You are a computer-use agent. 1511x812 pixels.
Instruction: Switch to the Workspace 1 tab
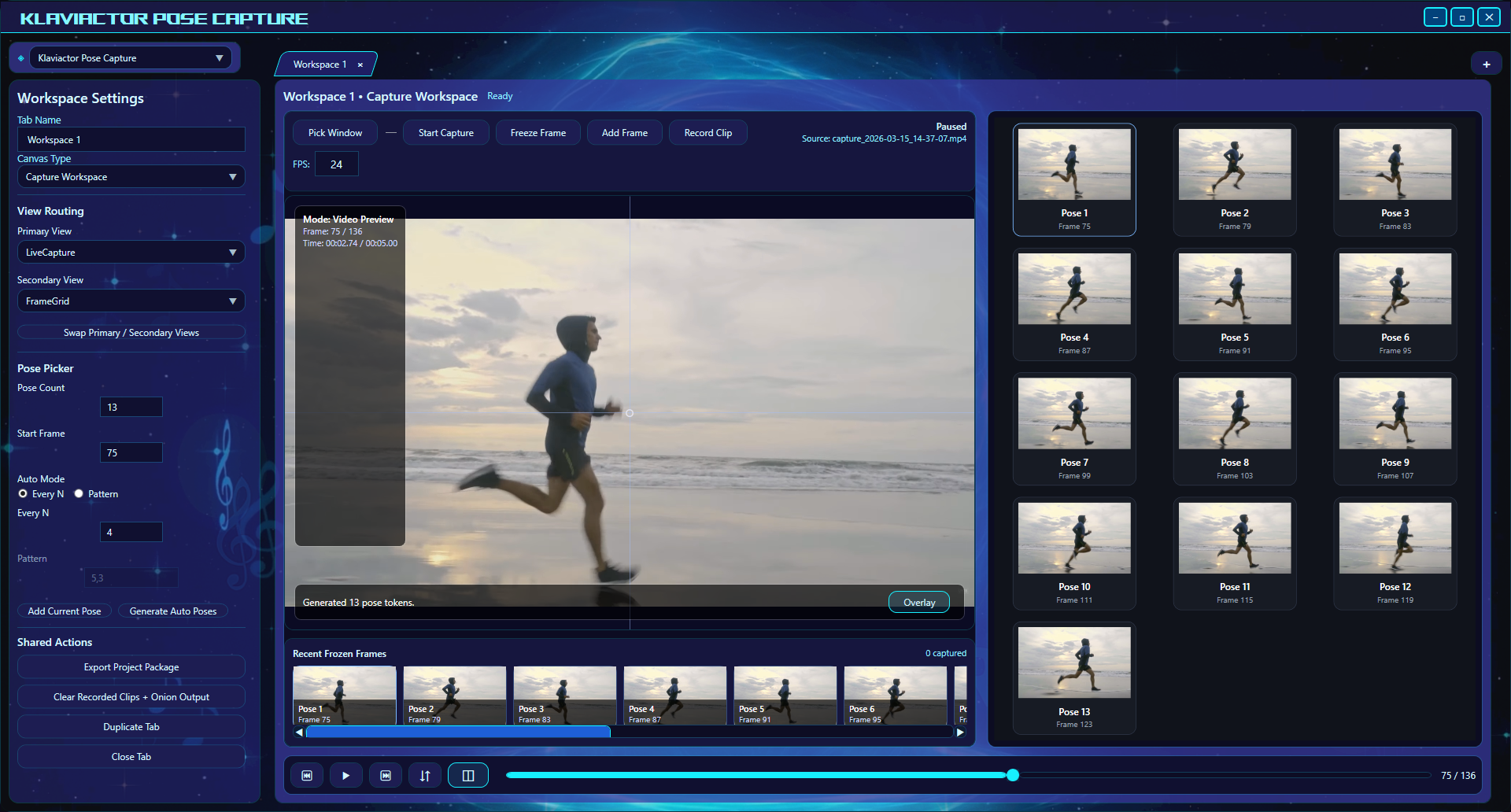click(320, 64)
